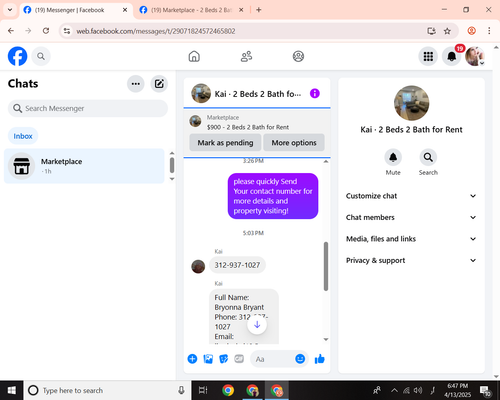Image resolution: width=500 pixels, height=400 pixels.
Task: Click the chat header listing avatar
Action: pyautogui.click(x=201, y=93)
